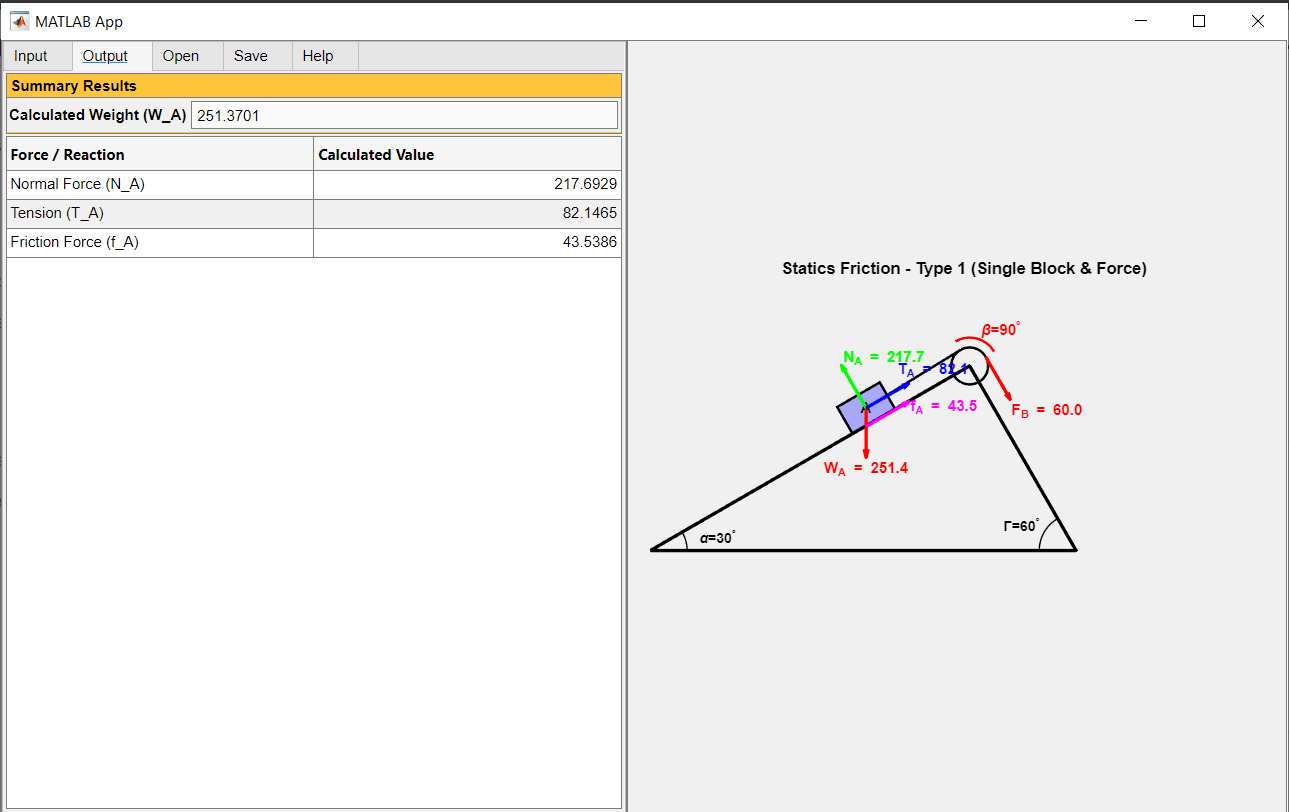Select the Normal Force (N_A) row
1289x812 pixels.
314,185
